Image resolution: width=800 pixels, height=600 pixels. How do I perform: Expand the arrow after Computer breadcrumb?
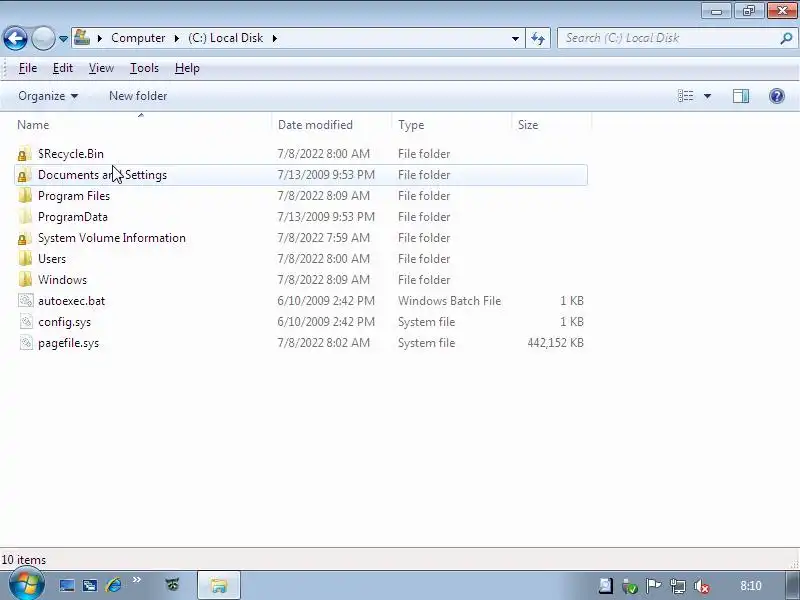pyautogui.click(x=177, y=38)
